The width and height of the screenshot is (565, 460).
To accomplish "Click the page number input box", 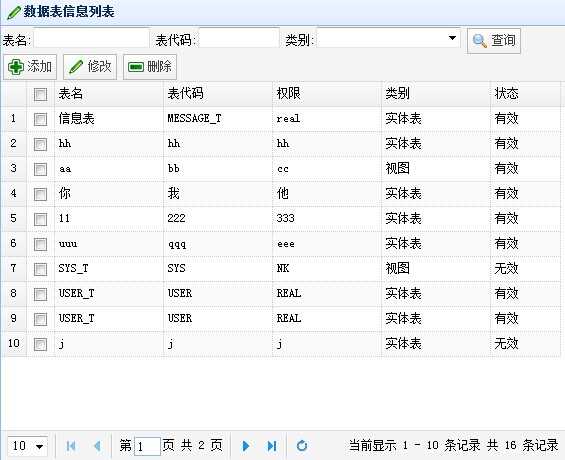I will pos(147,446).
